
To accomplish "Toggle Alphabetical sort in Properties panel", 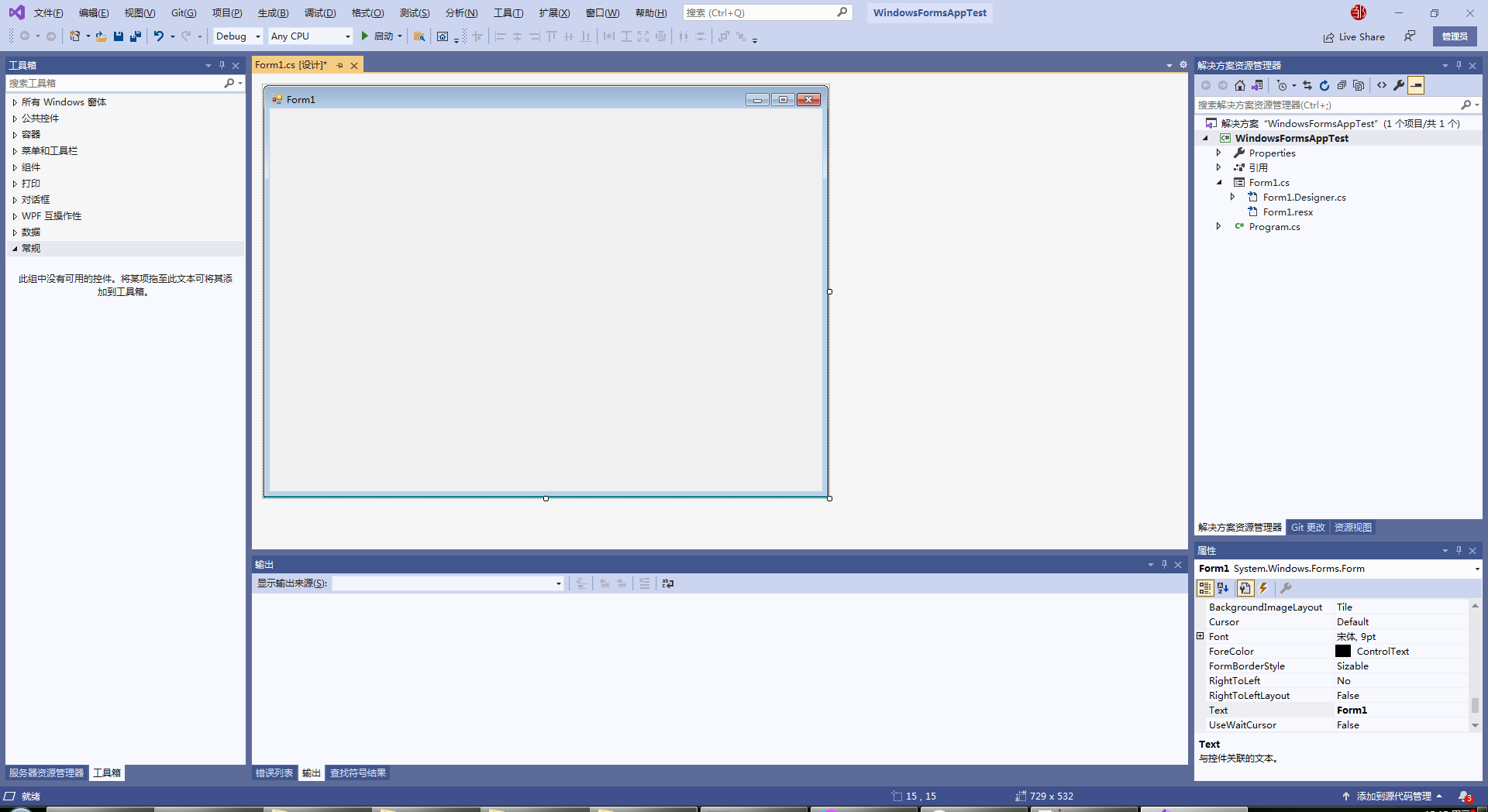I will pyautogui.click(x=1224, y=588).
